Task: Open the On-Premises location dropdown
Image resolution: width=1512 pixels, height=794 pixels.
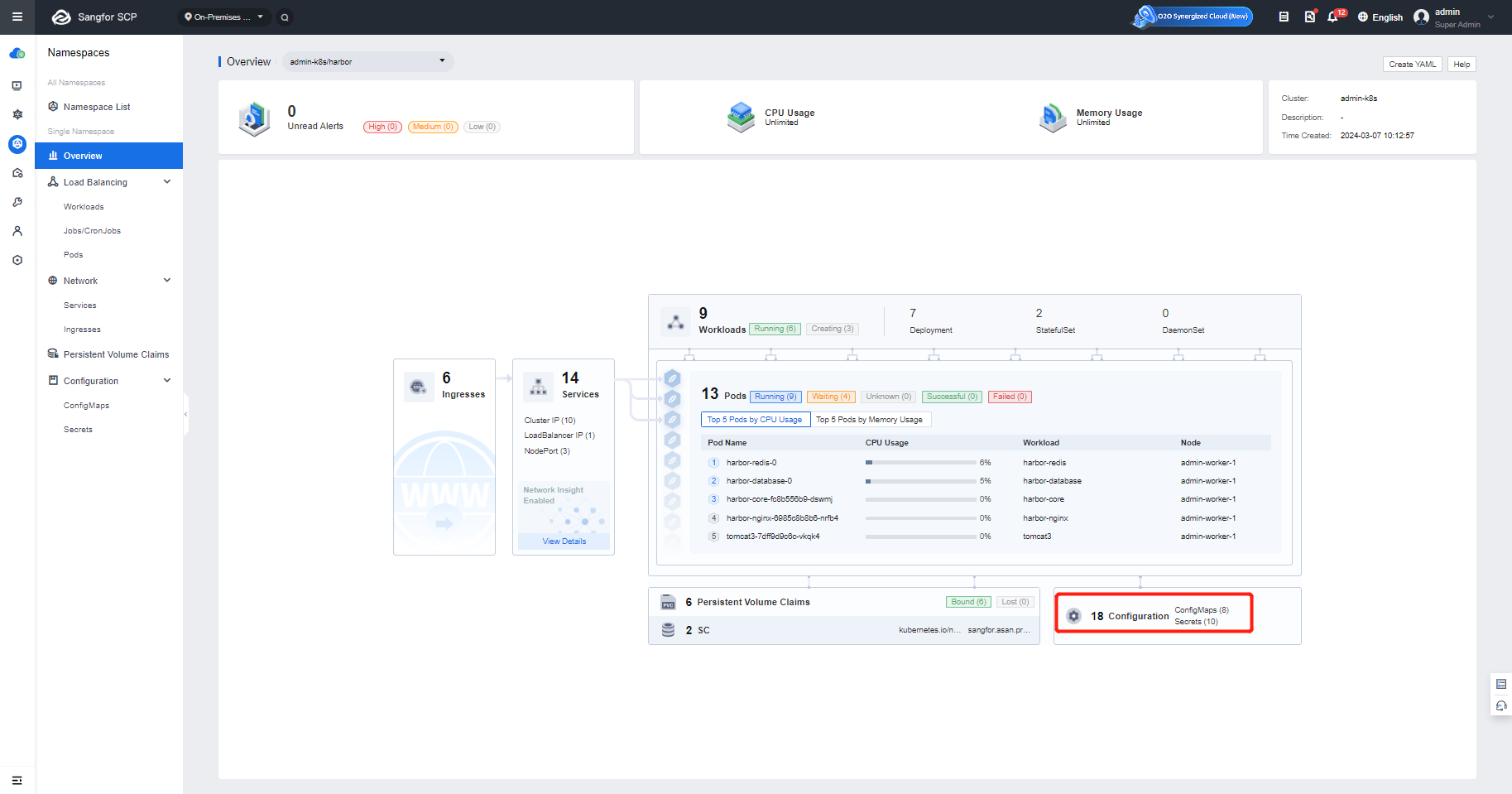Action: (x=223, y=17)
